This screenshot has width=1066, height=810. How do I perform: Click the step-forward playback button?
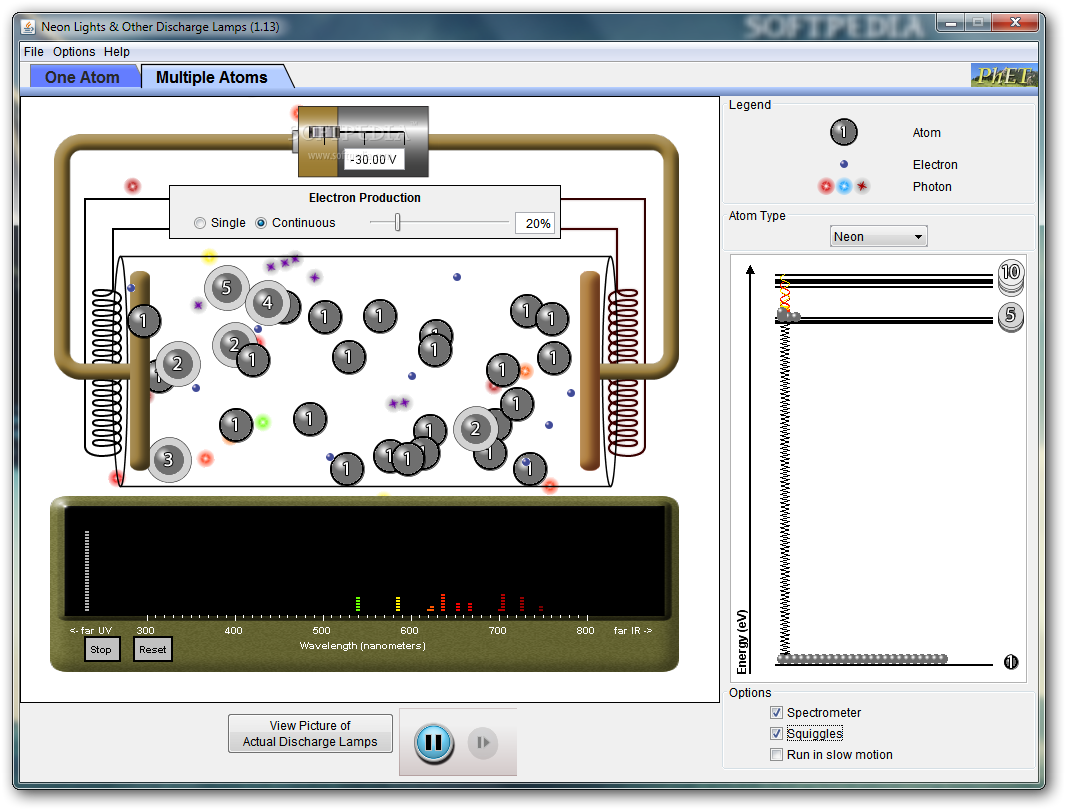click(483, 743)
